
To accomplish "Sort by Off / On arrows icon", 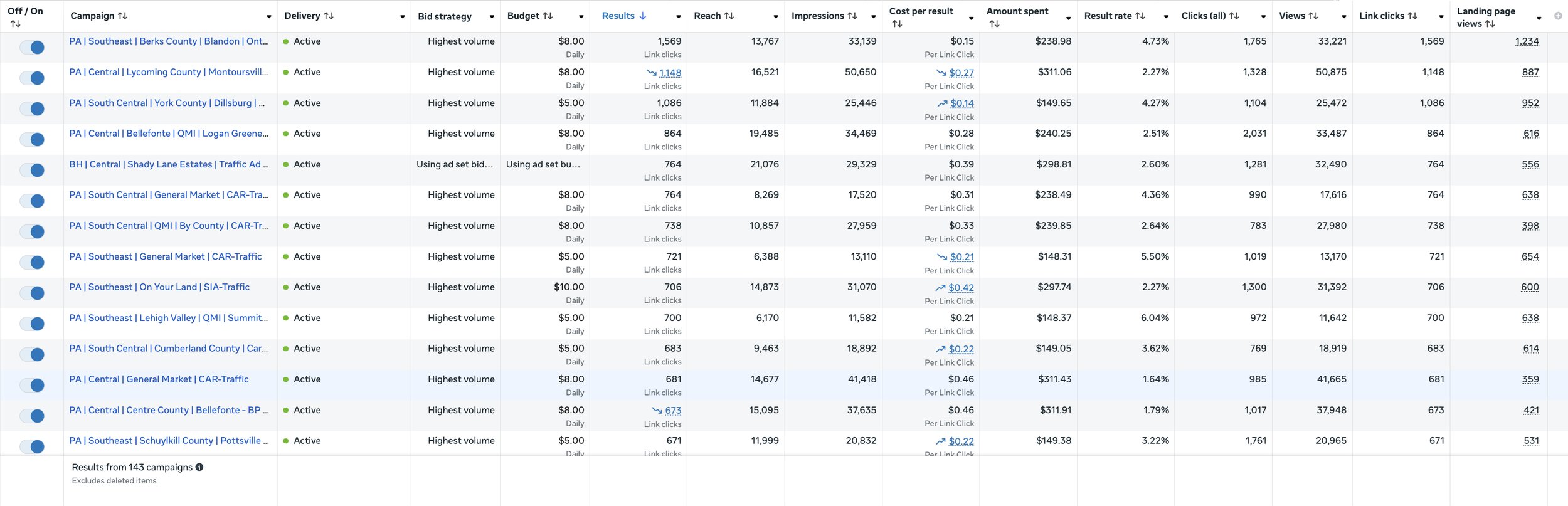I will pos(16,24).
